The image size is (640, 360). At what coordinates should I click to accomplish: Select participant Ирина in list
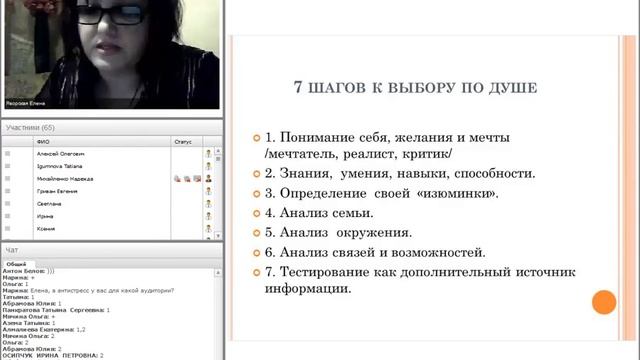45,216
